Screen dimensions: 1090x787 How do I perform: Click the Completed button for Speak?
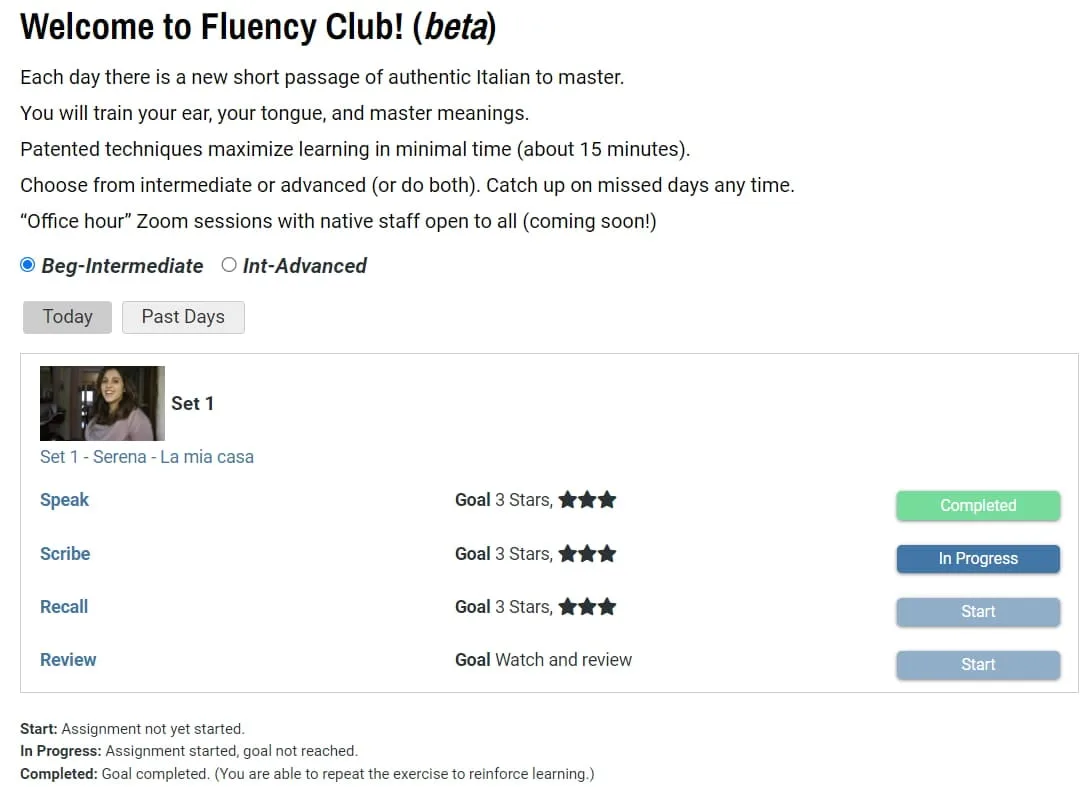pos(977,506)
